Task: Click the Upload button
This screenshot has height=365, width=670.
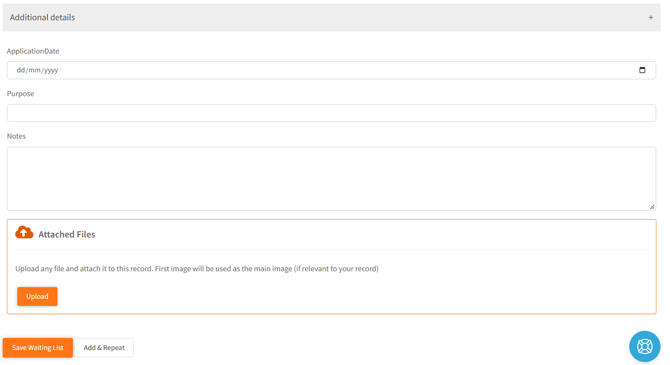Action: tap(37, 296)
